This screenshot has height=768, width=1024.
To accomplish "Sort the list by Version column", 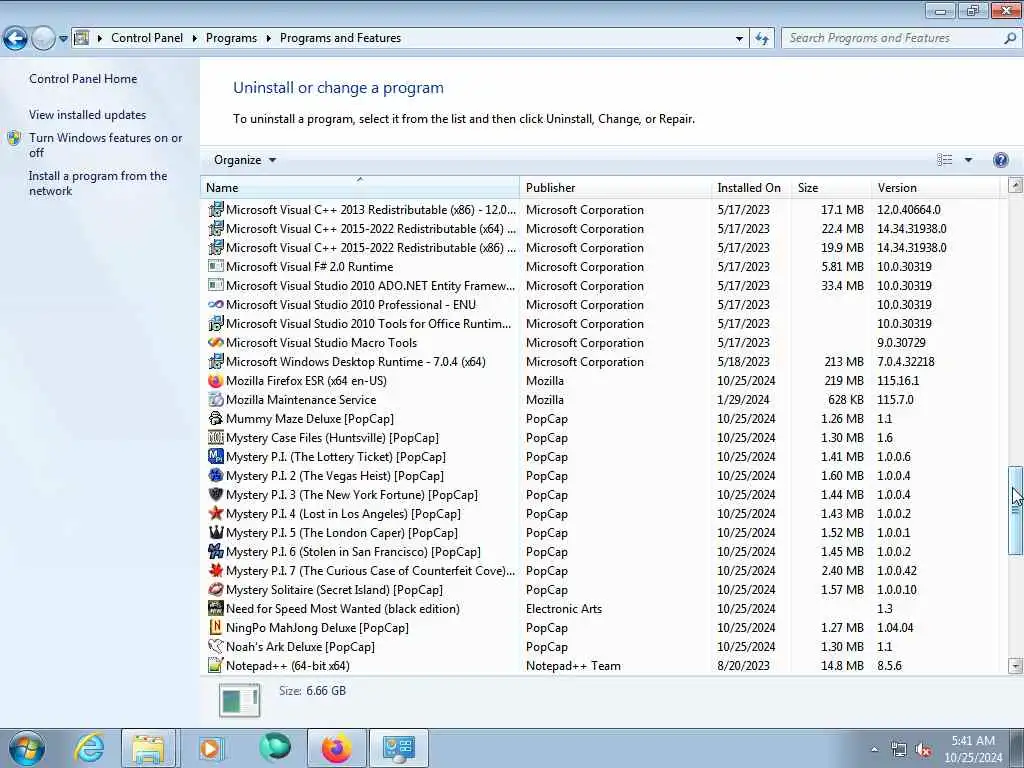I will point(936,187).
